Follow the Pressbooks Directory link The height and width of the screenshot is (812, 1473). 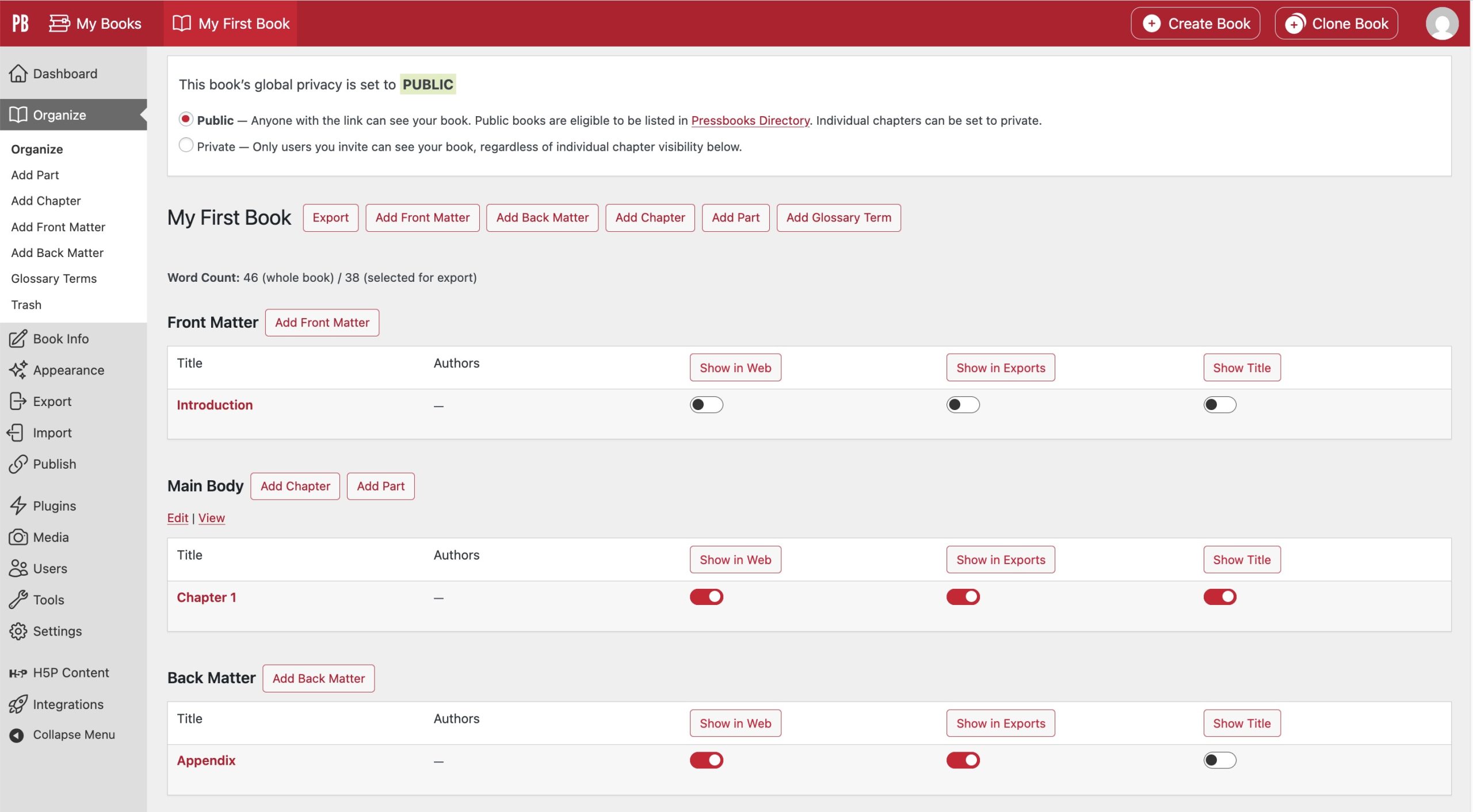(x=750, y=120)
